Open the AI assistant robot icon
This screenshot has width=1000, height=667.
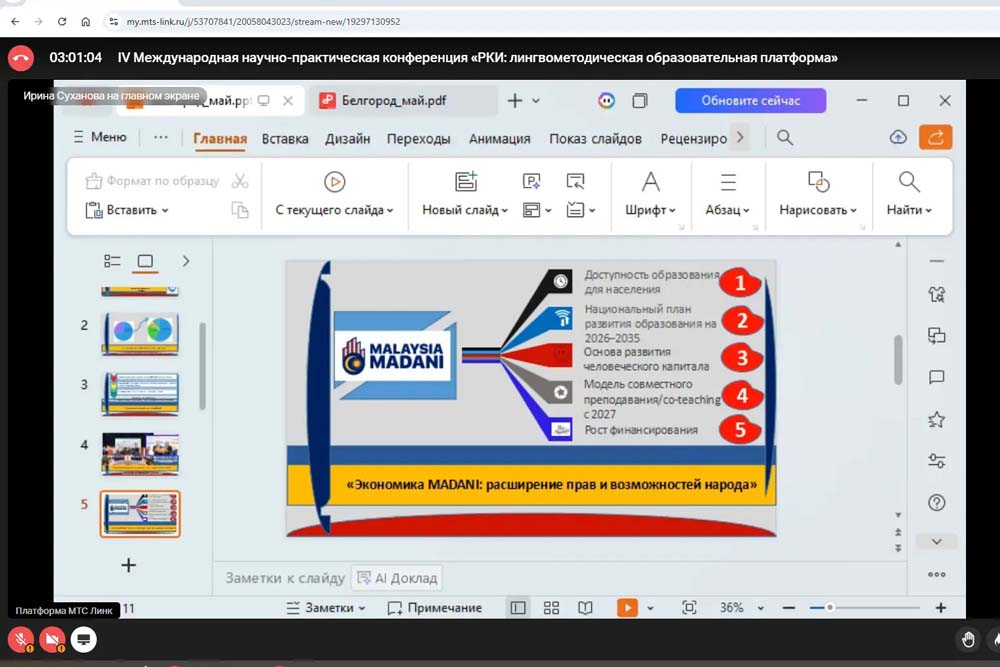pyautogui.click(x=607, y=101)
